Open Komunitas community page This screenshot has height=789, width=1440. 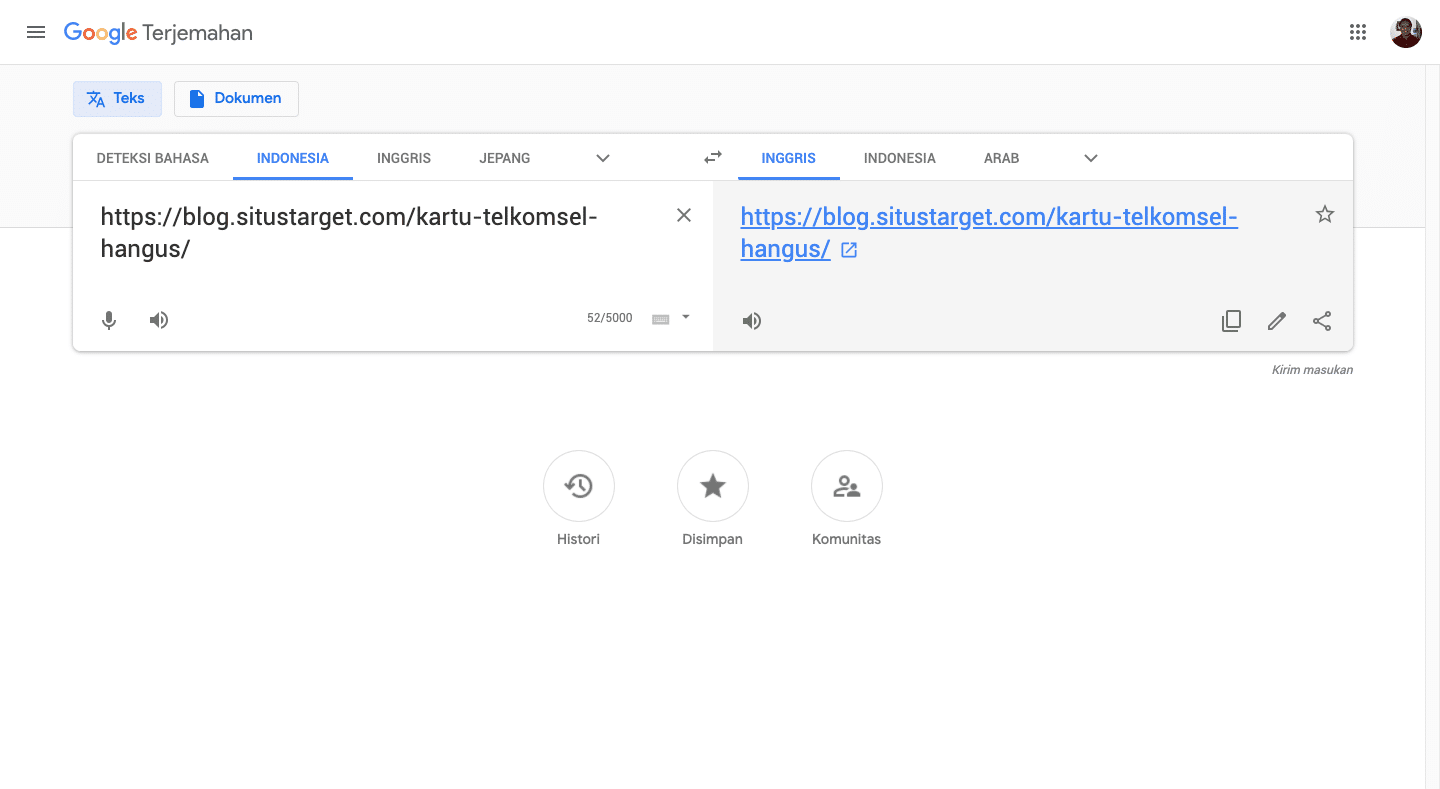(847, 486)
